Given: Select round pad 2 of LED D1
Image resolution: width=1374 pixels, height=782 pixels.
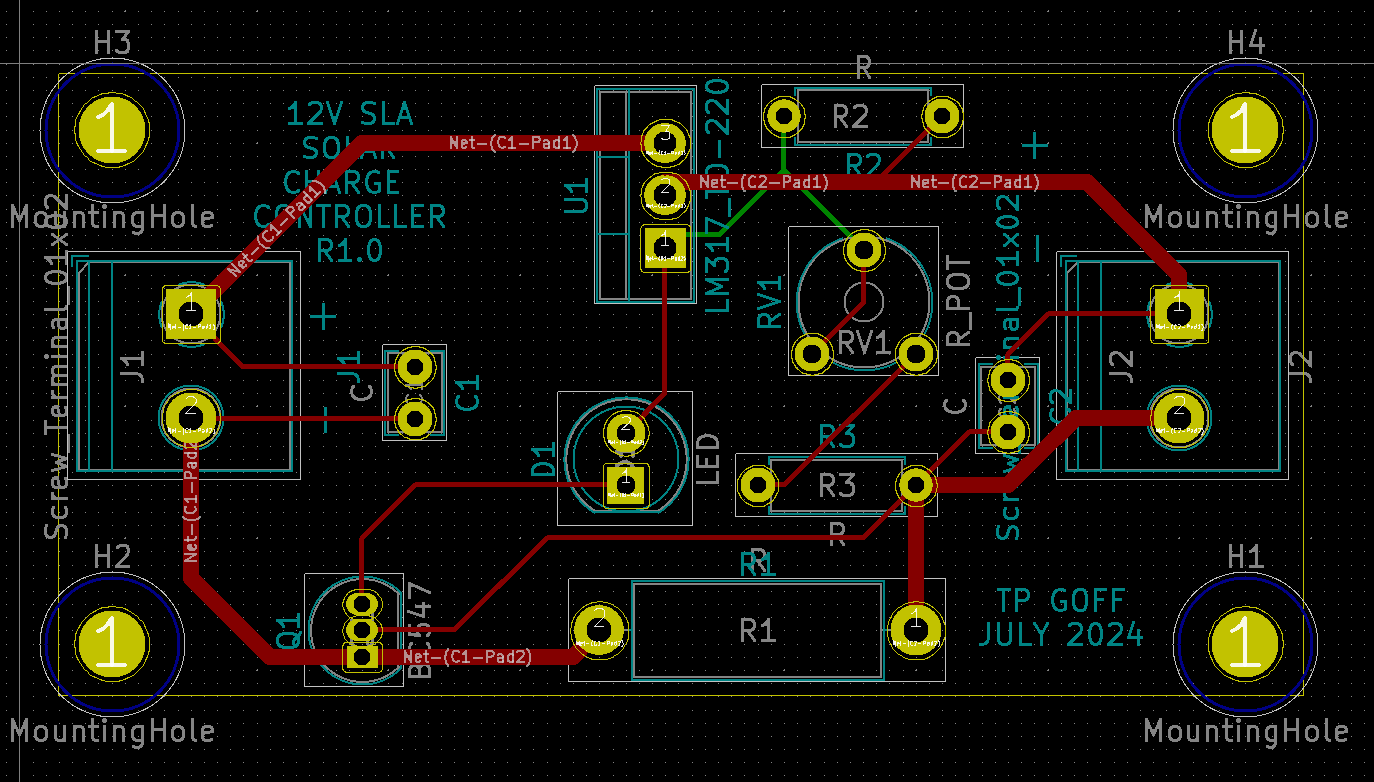Looking at the screenshot, I should (626, 432).
